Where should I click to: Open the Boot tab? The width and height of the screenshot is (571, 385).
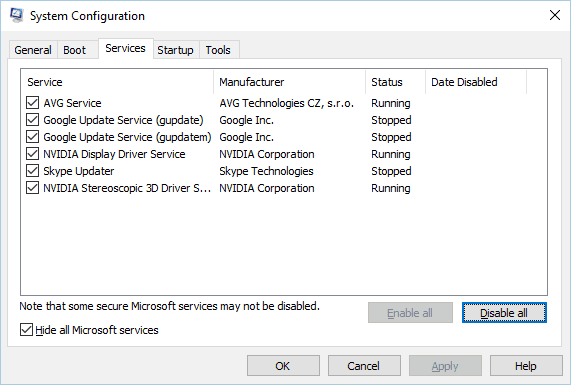pyautogui.click(x=74, y=50)
